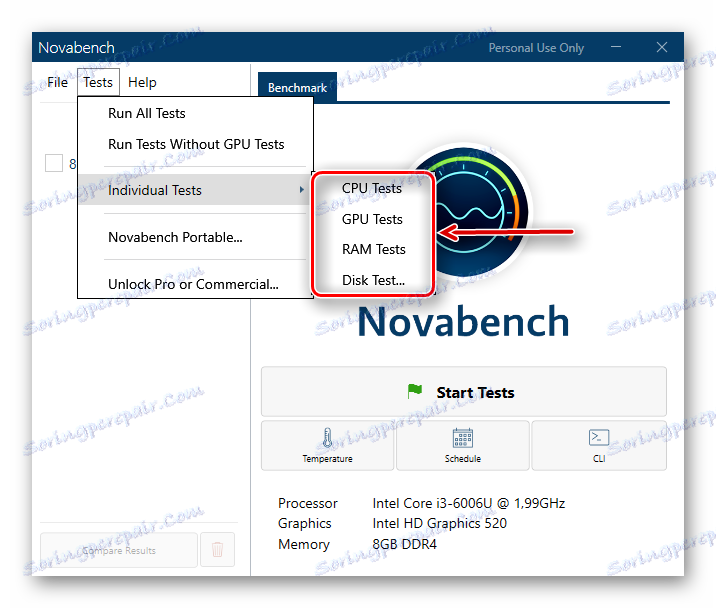Run CPU Tests from the submenu

tap(372, 188)
